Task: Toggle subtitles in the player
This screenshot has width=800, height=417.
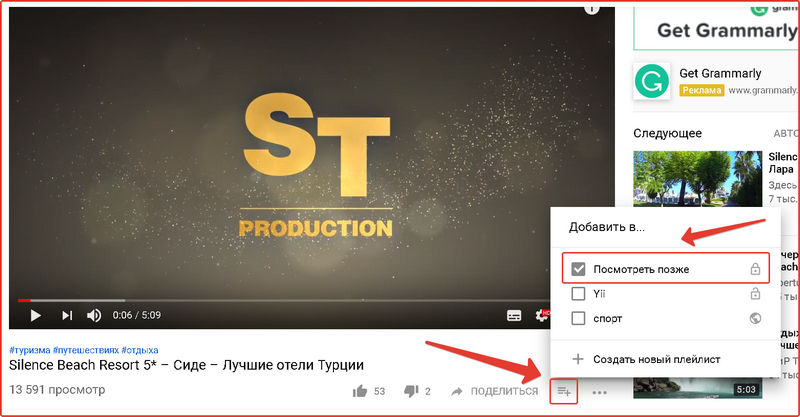Action: click(x=514, y=315)
